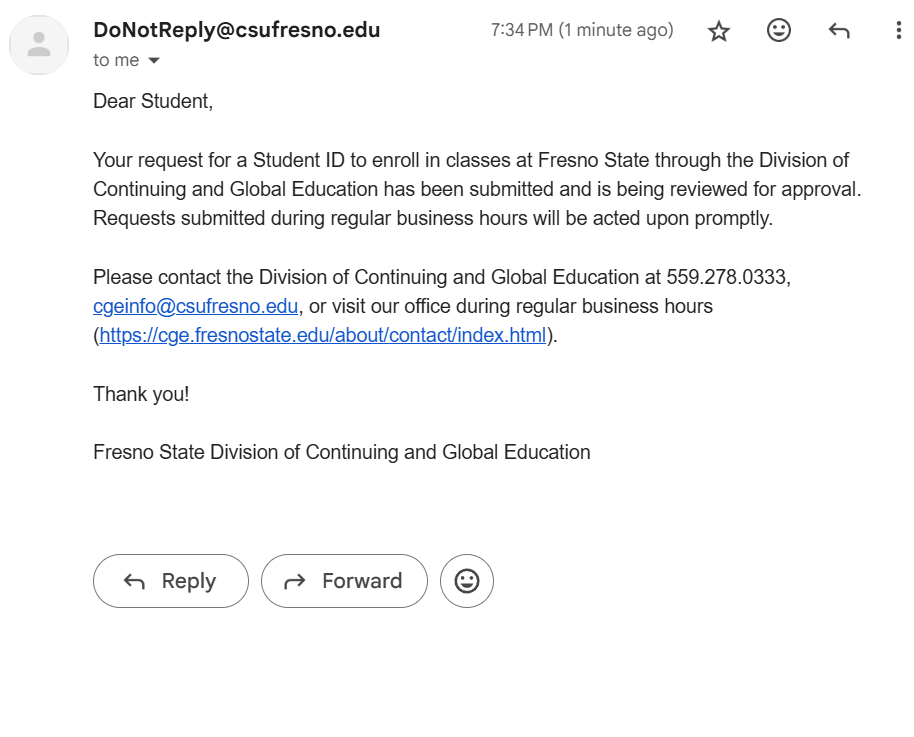The height and width of the screenshot is (737, 914).
Task: Click the Fresno State Division signature line
Action: pyautogui.click(x=342, y=452)
